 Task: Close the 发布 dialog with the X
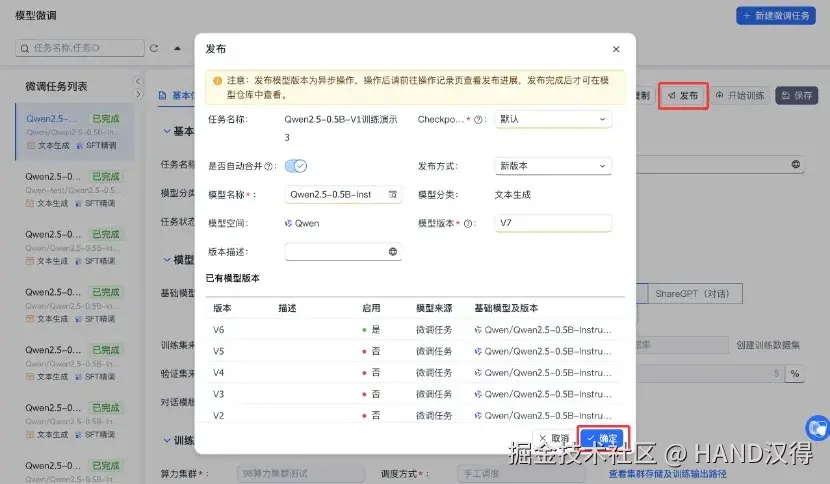click(x=616, y=49)
